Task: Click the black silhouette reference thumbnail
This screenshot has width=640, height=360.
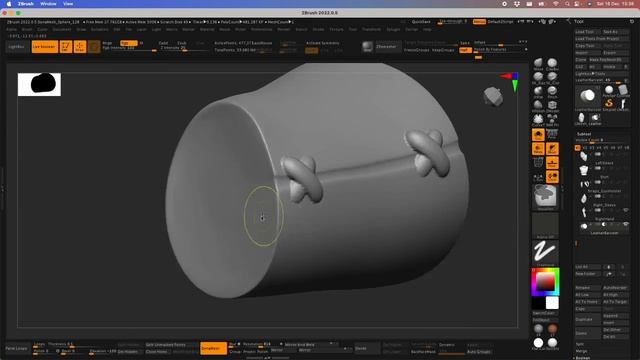Action: (39, 84)
